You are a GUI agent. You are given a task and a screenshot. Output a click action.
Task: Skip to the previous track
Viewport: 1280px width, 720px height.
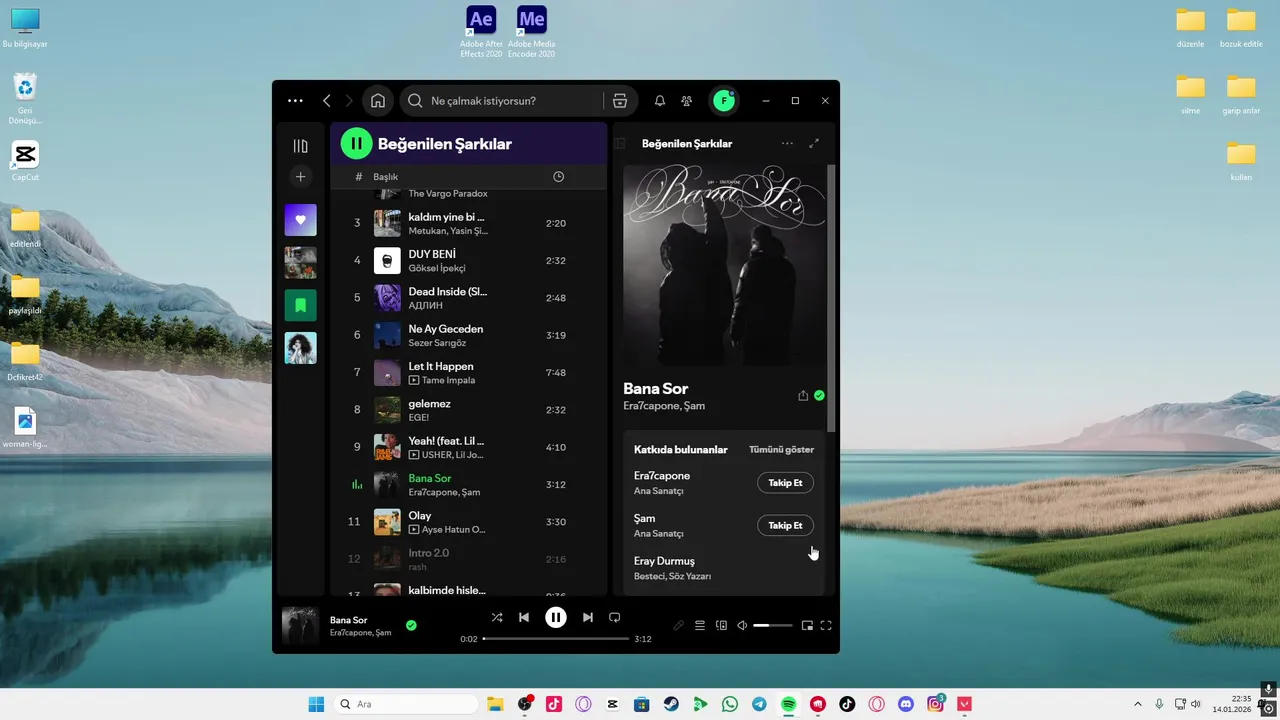[524, 618]
